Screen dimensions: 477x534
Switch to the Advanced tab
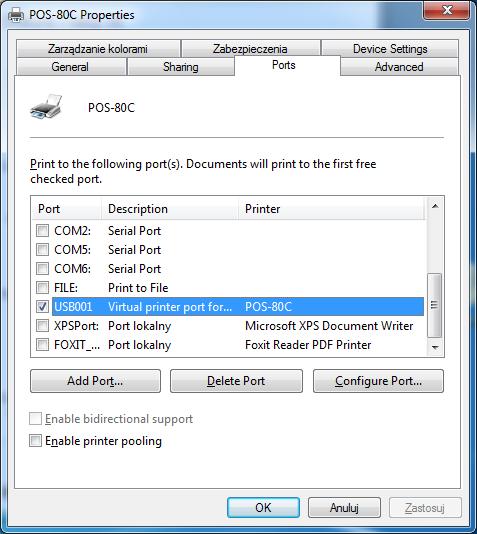tap(399, 67)
